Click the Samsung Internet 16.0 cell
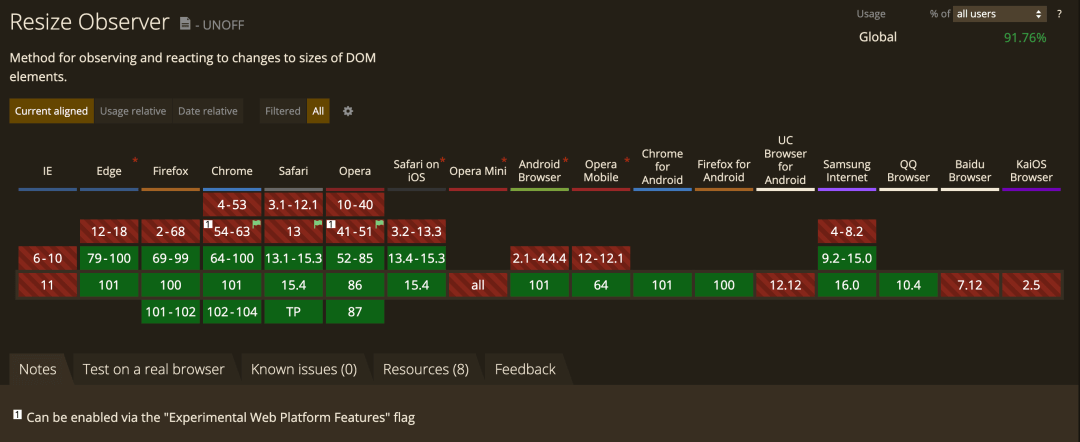 pos(847,285)
